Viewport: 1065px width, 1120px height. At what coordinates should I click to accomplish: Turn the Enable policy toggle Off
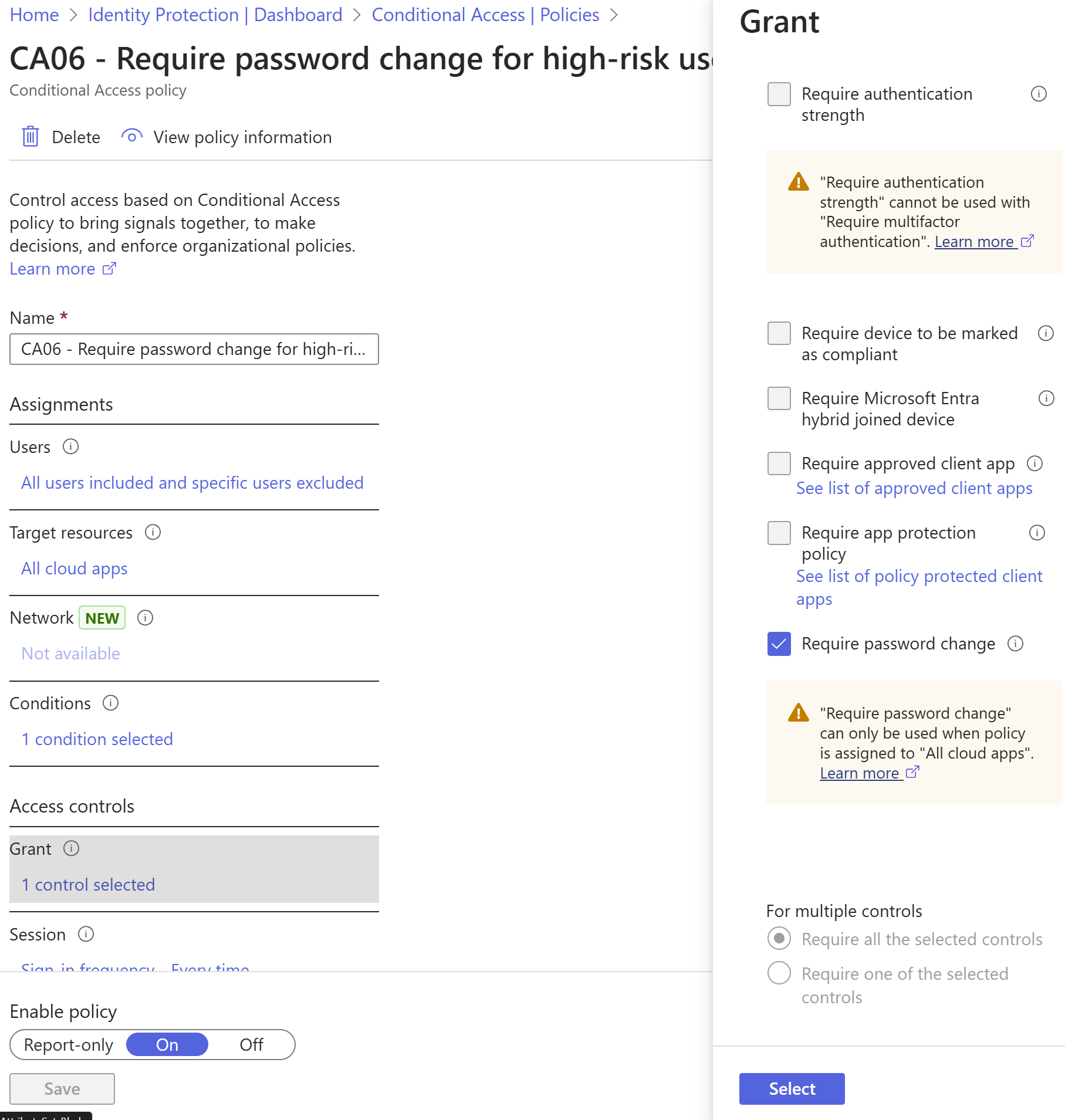pyautogui.click(x=251, y=1045)
